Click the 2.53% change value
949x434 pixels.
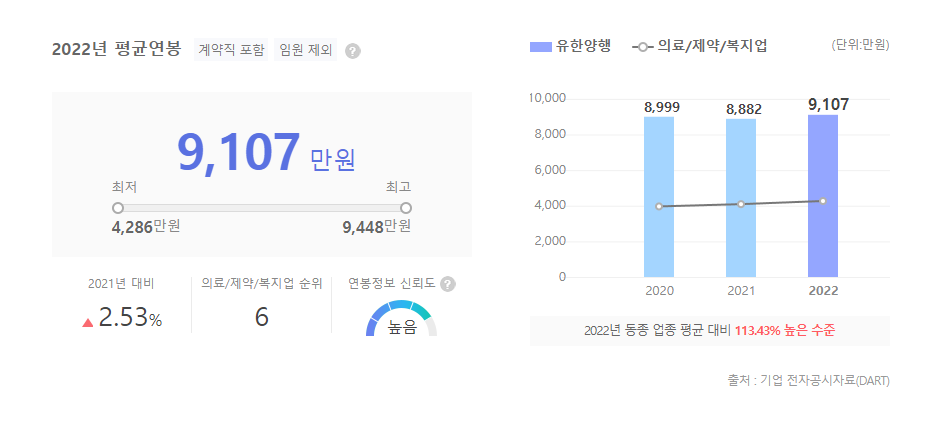130,318
